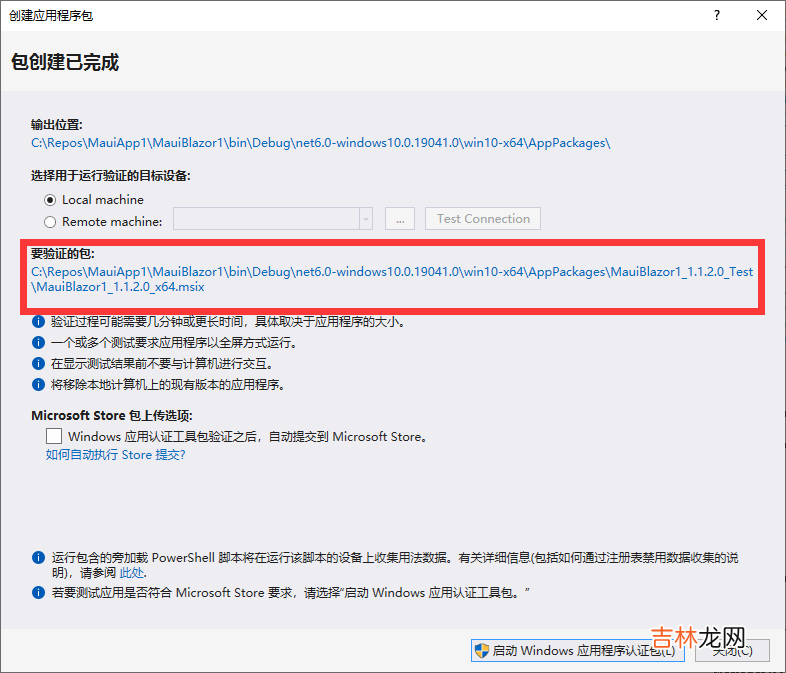Screen dimensions: 786x673
Task: Open the output location AppPackages folder link
Action: (x=320, y=143)
